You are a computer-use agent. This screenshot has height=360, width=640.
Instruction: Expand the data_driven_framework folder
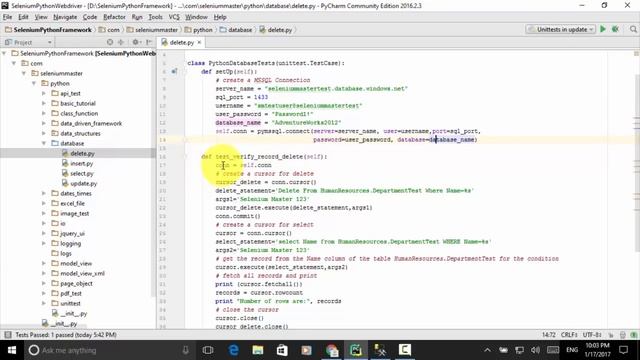44,123
